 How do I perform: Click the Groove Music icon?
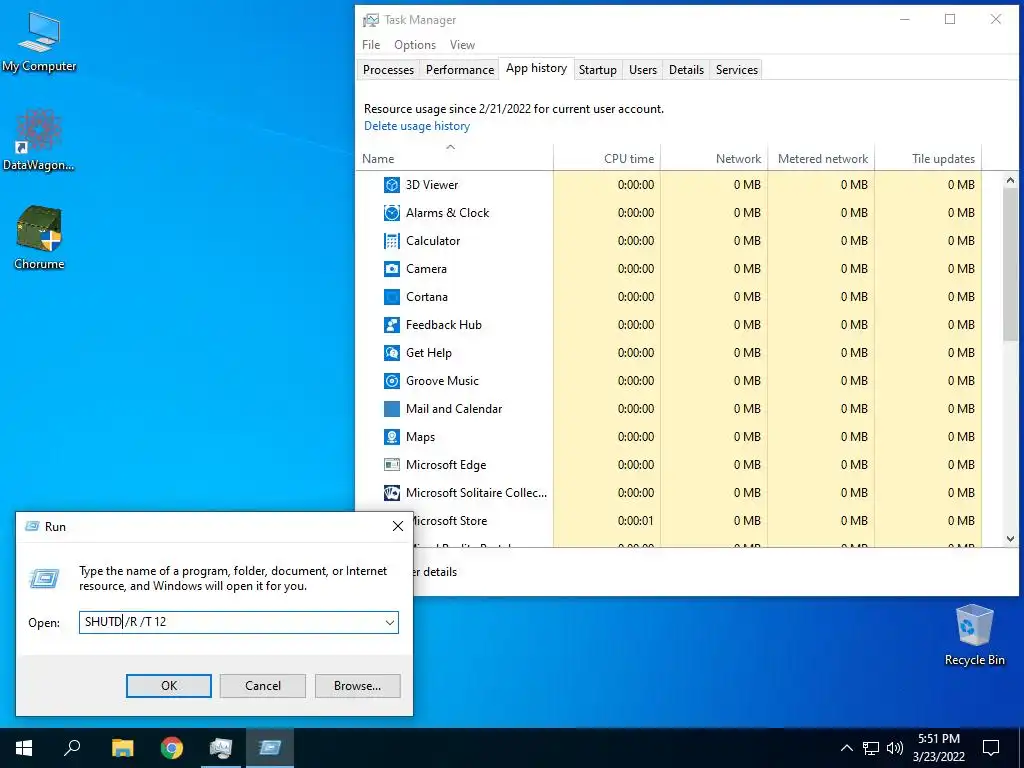tap(391, 381)
